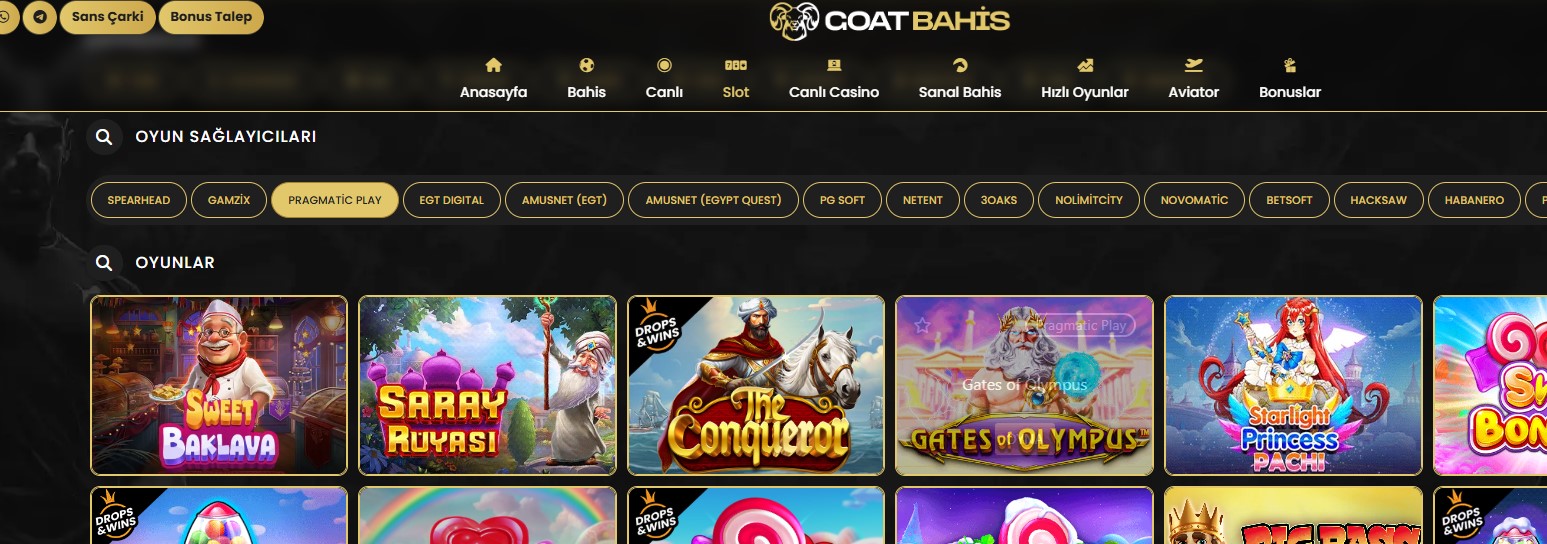Select the PG Soft provider chip
Viewport: 1547px width, 544px height.
(842, 200)
